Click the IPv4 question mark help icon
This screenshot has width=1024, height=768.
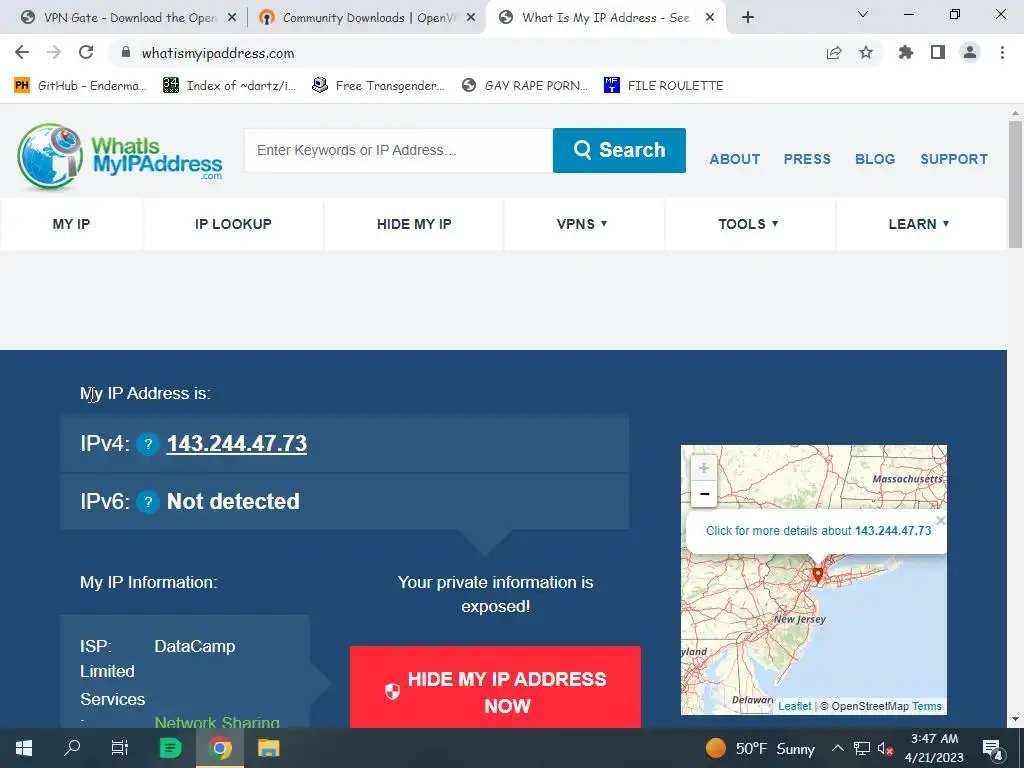click(148, 444)
